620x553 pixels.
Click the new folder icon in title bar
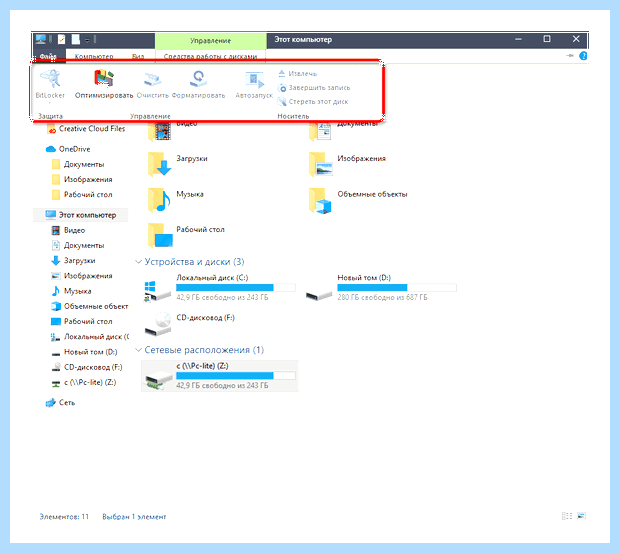pos(76,40)
